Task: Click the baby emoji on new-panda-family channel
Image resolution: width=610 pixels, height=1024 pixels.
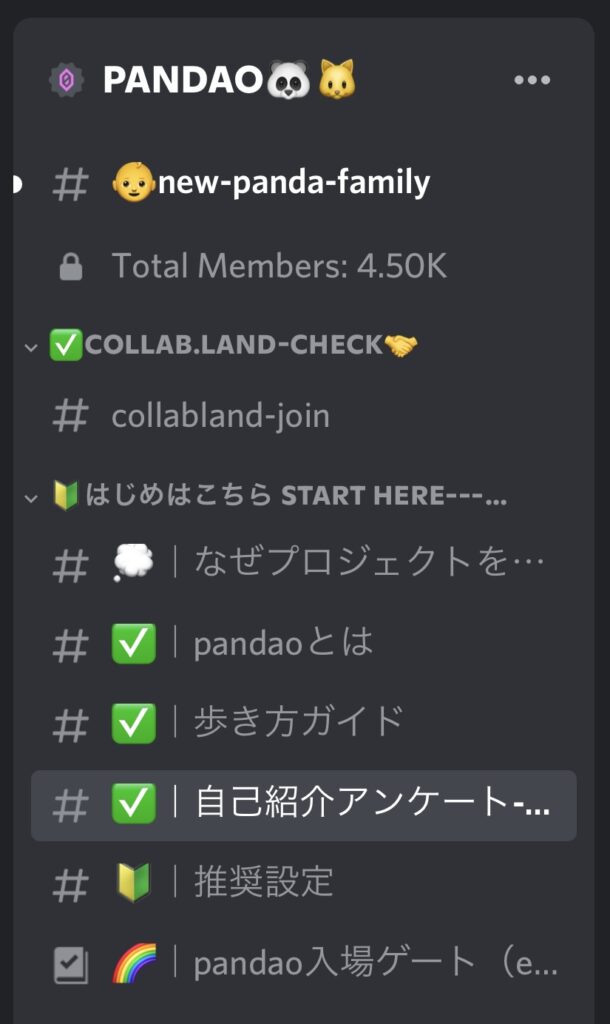Action: coord(133,183)
